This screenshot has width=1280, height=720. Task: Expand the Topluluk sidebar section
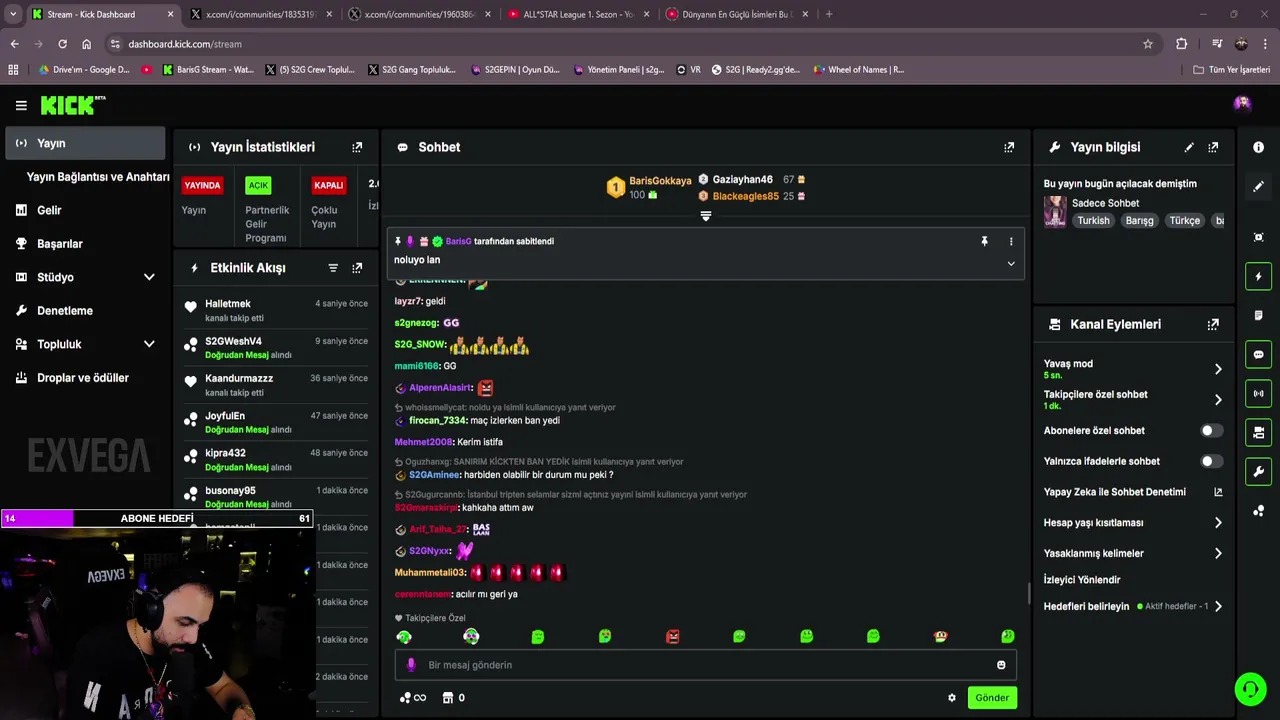point(149,344)
